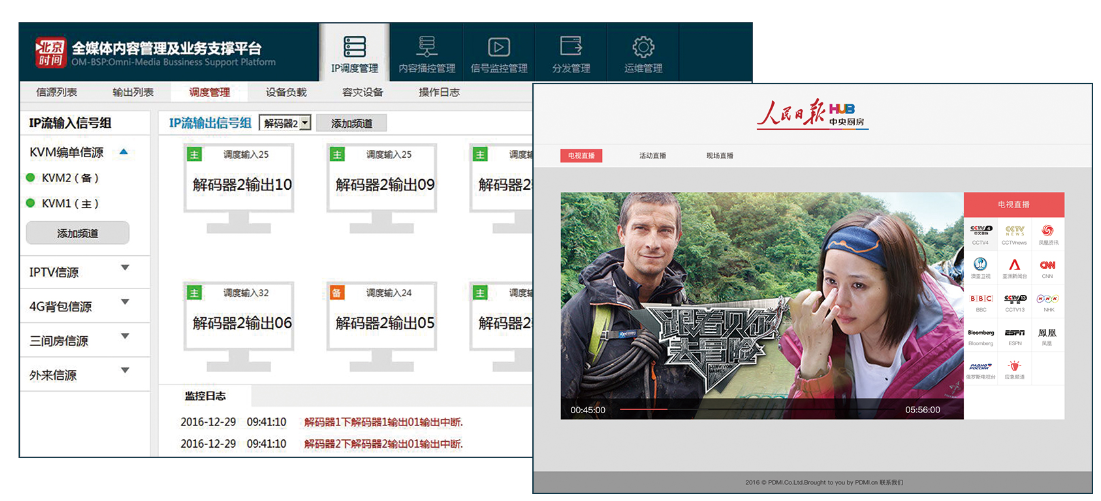Open the 运维管理 gear icon
The width and height of the screenshot is (1101, 501).
pyautogui.click(x=643, y=47)
